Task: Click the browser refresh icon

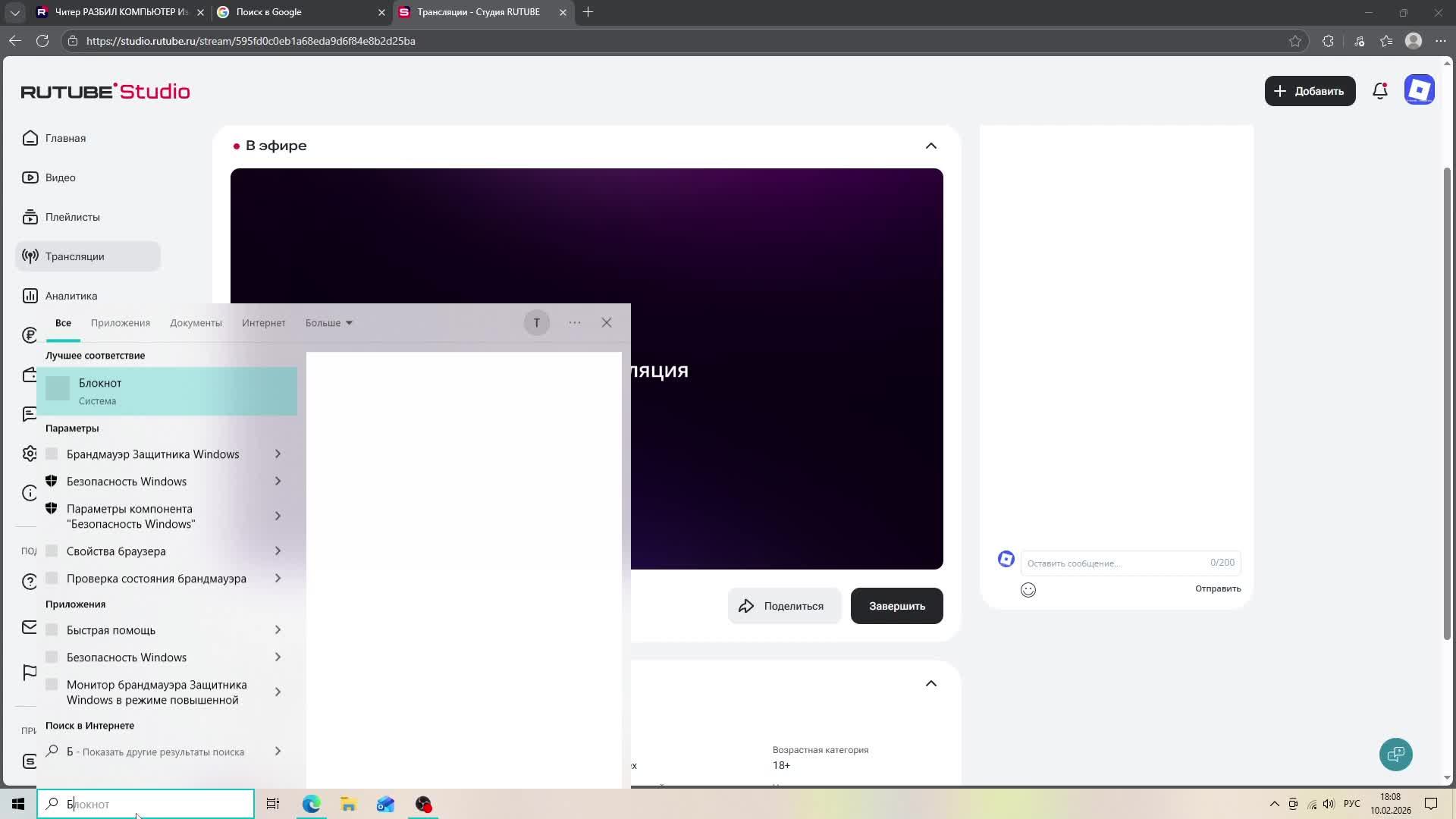Action: point(42,41)
